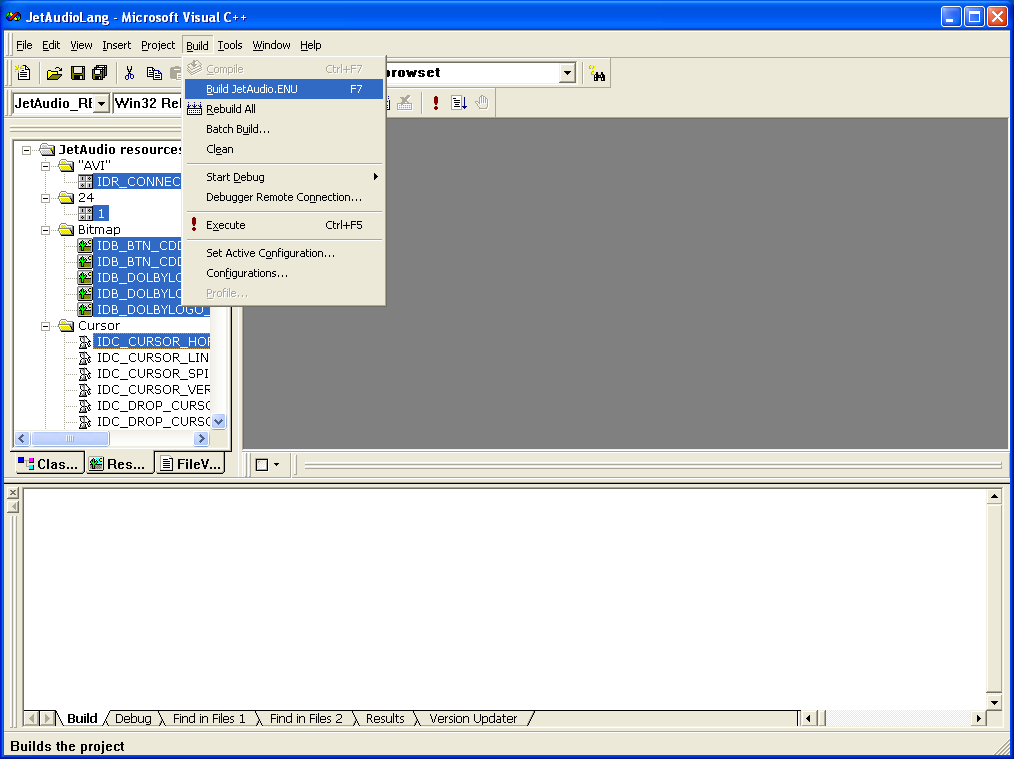The width and height of the screenshot is (1014, 759).
Task: Click the Search binoculars icon
Action: (x=597, y=73)
